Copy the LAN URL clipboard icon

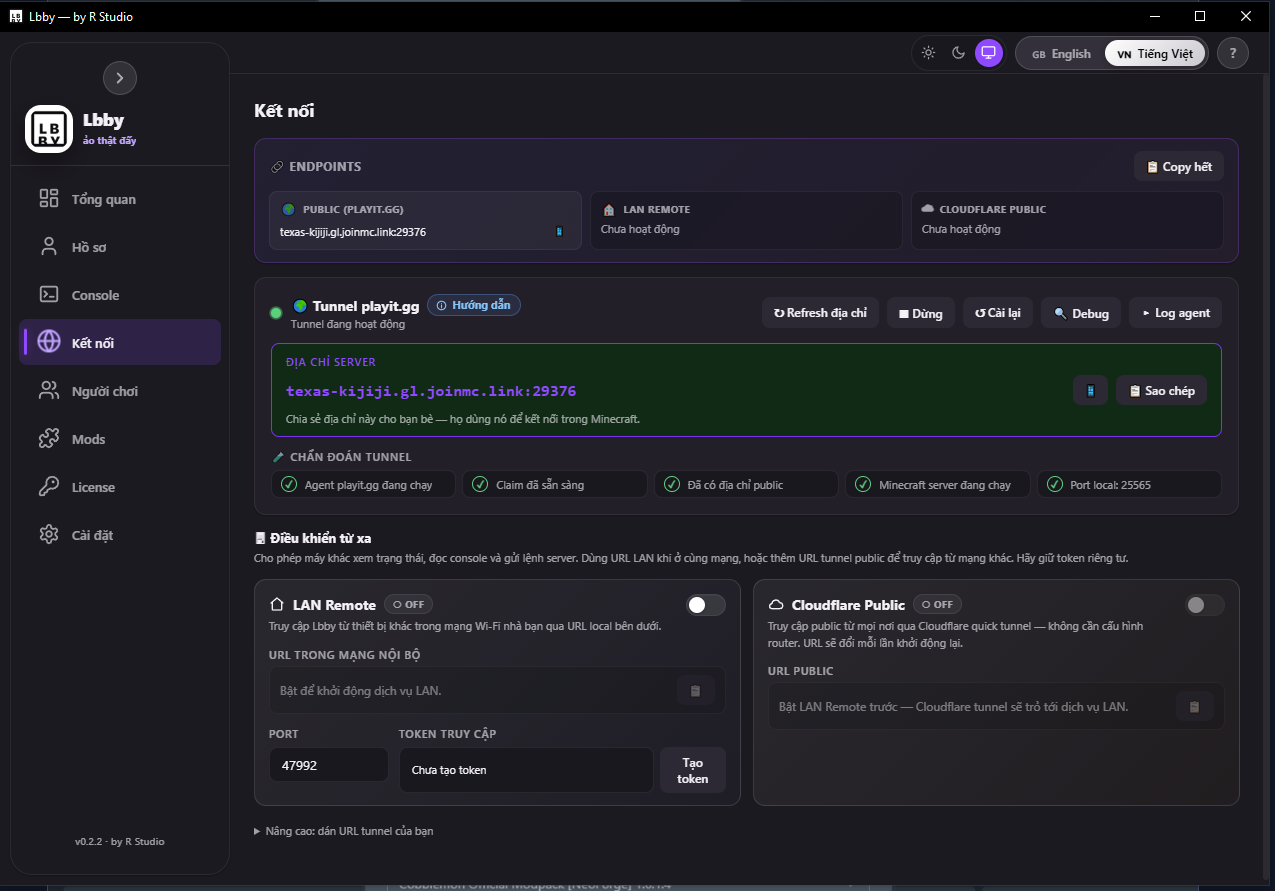[x=696, y=691]
